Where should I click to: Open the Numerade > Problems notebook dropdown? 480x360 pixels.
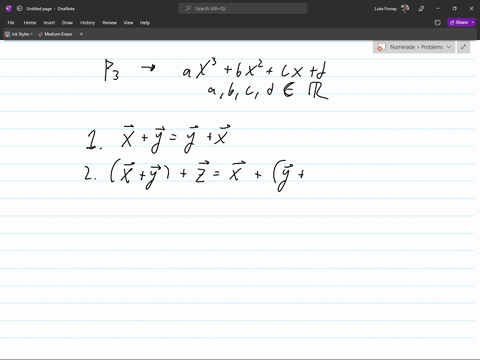tap(414, 47)
